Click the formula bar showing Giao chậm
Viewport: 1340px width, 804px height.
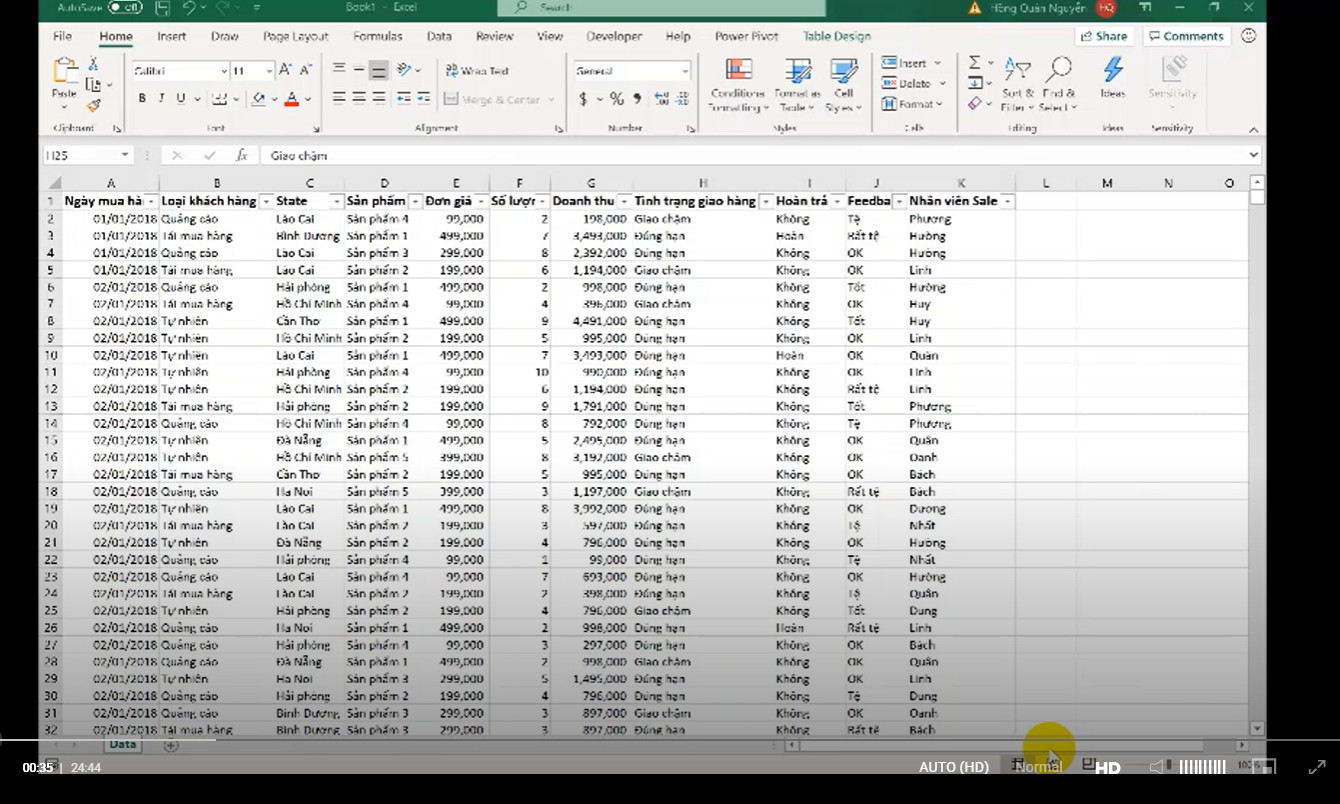700,156
